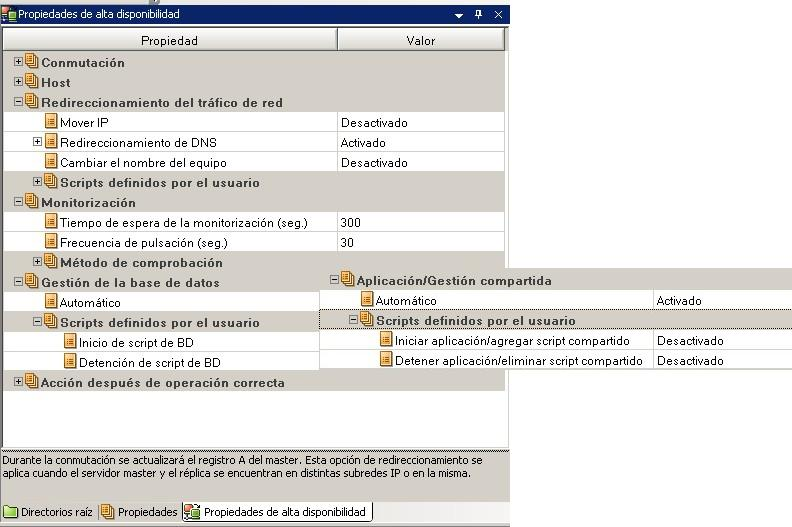This screenshot has height=527, width=792.
Task: Toggle the pin auto-hide button
Action: coord(478,15)
